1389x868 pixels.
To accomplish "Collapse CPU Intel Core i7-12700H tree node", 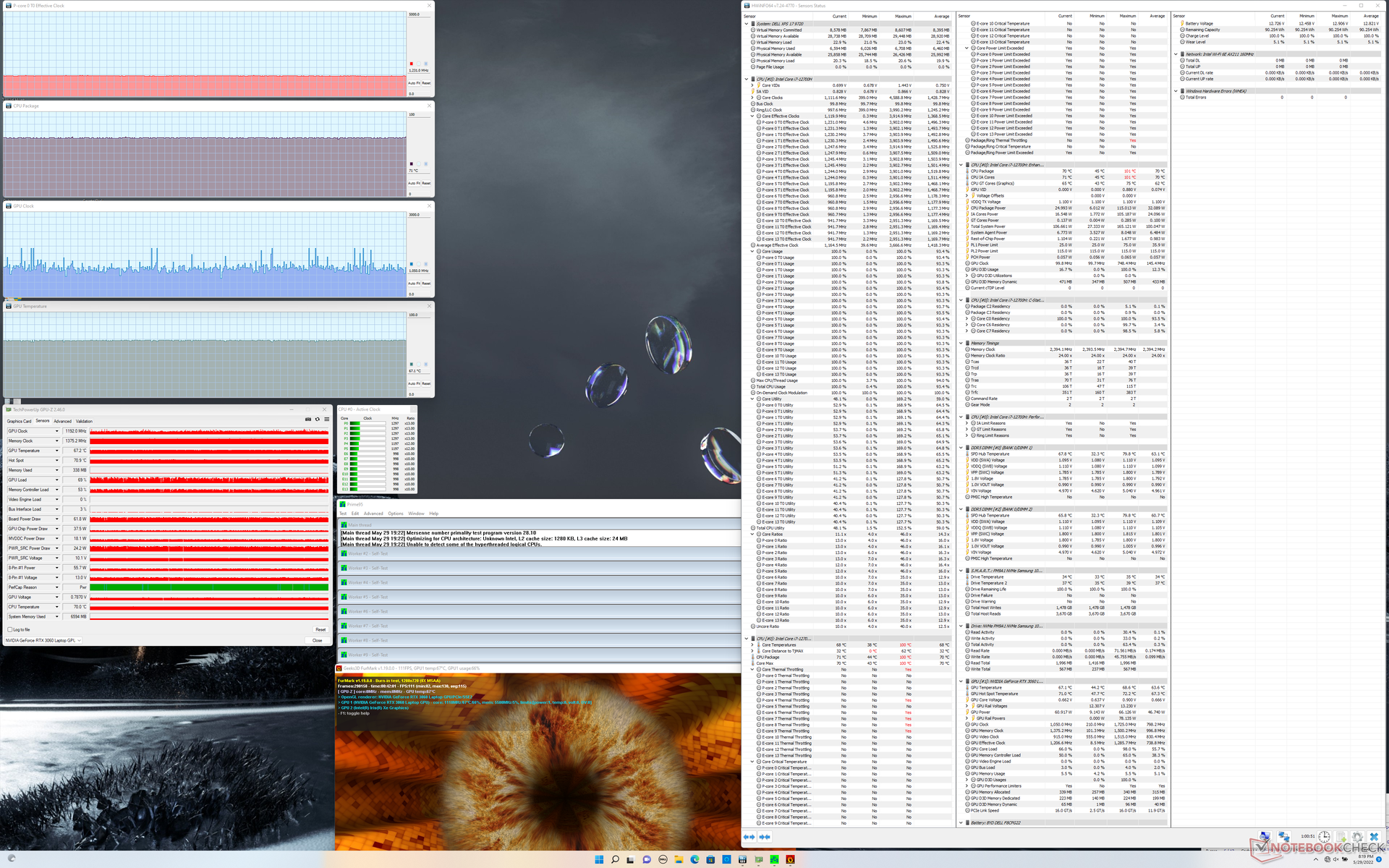I will click(x=747, y=80).
